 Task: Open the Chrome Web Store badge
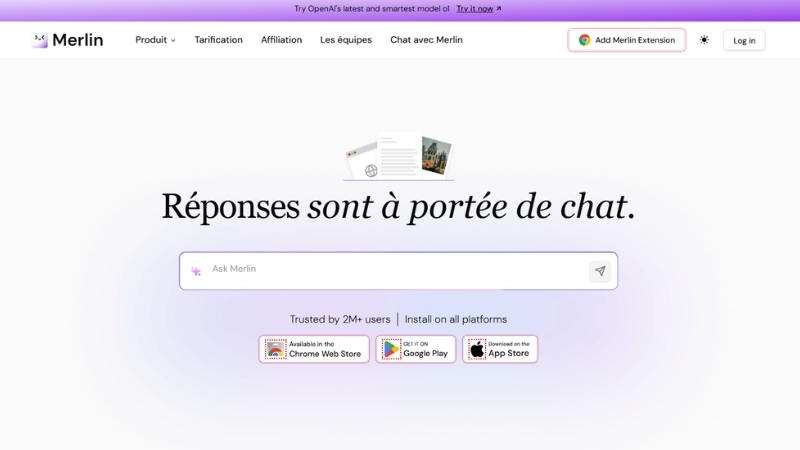(314, 349)
